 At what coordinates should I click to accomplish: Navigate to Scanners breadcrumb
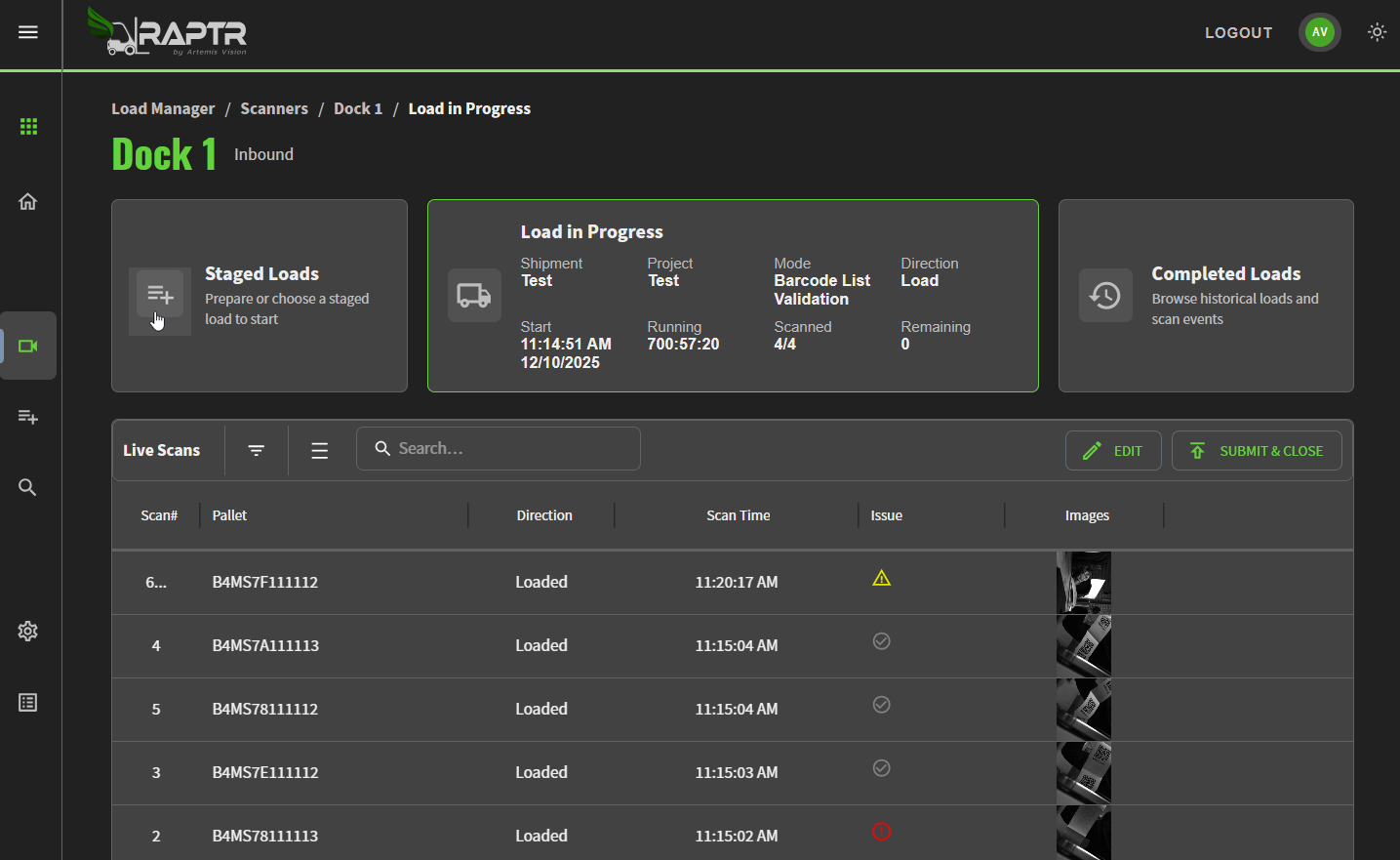[x=274, y=108]
